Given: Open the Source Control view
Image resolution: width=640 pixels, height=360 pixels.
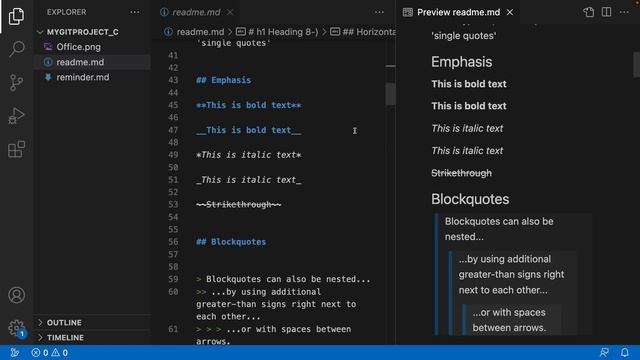Looking at the screenshot, I should point(16,82).
